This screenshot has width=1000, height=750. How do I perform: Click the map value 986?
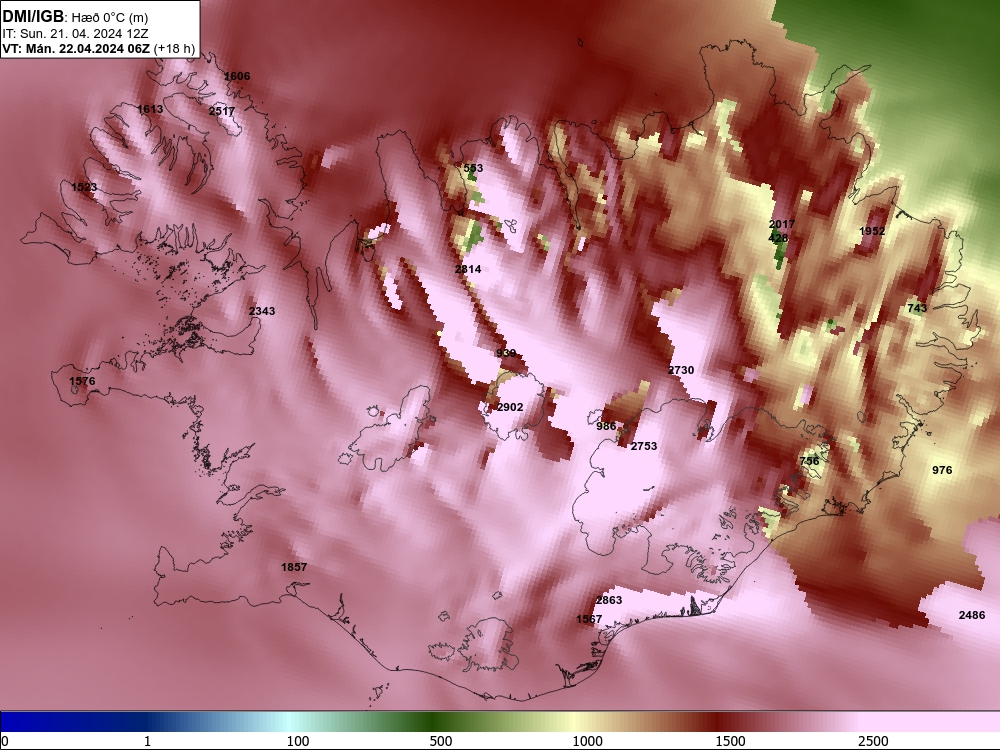pos(607,426)
